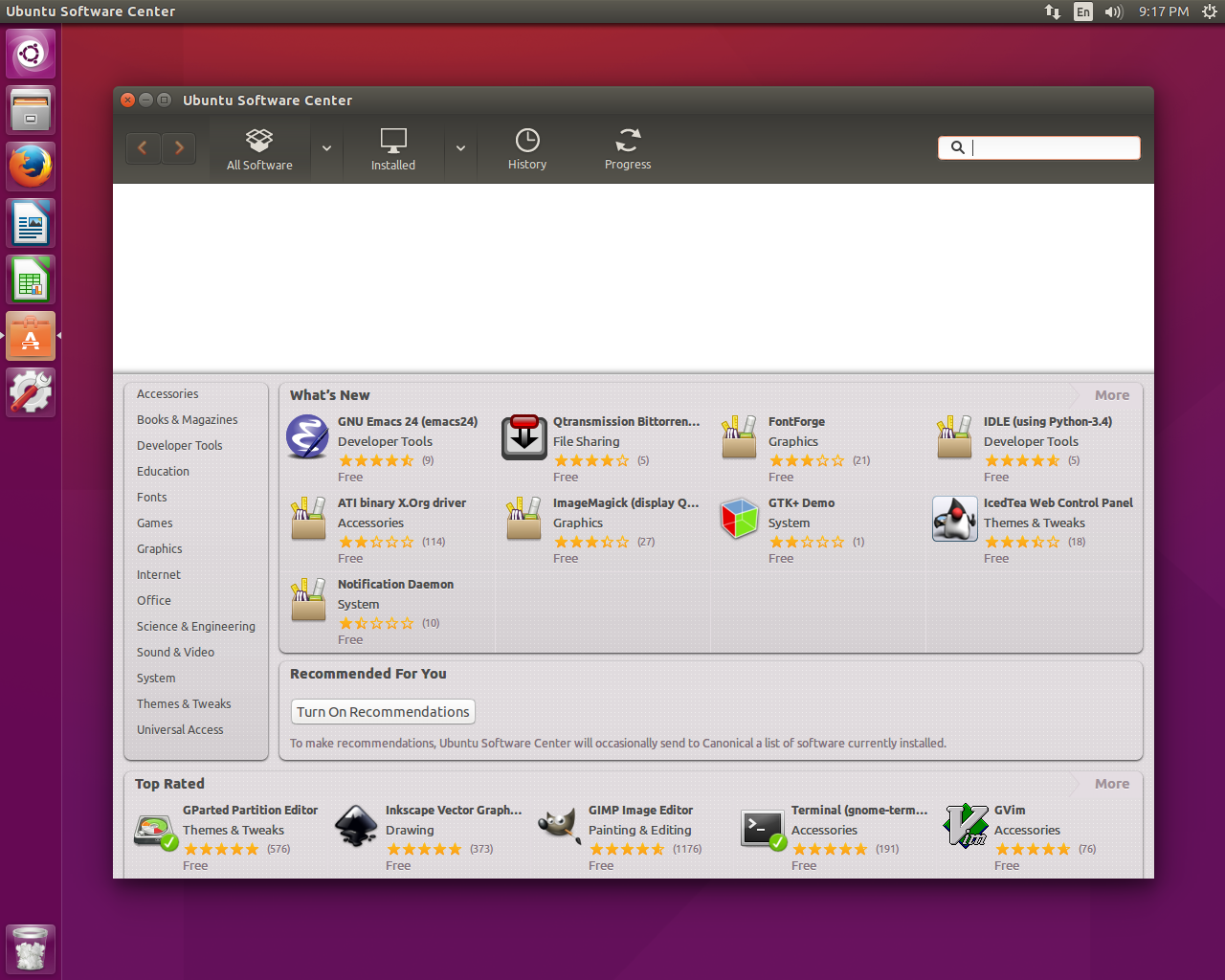Open the Sound & Video category
1225x980 pixels.
[175, 653]
